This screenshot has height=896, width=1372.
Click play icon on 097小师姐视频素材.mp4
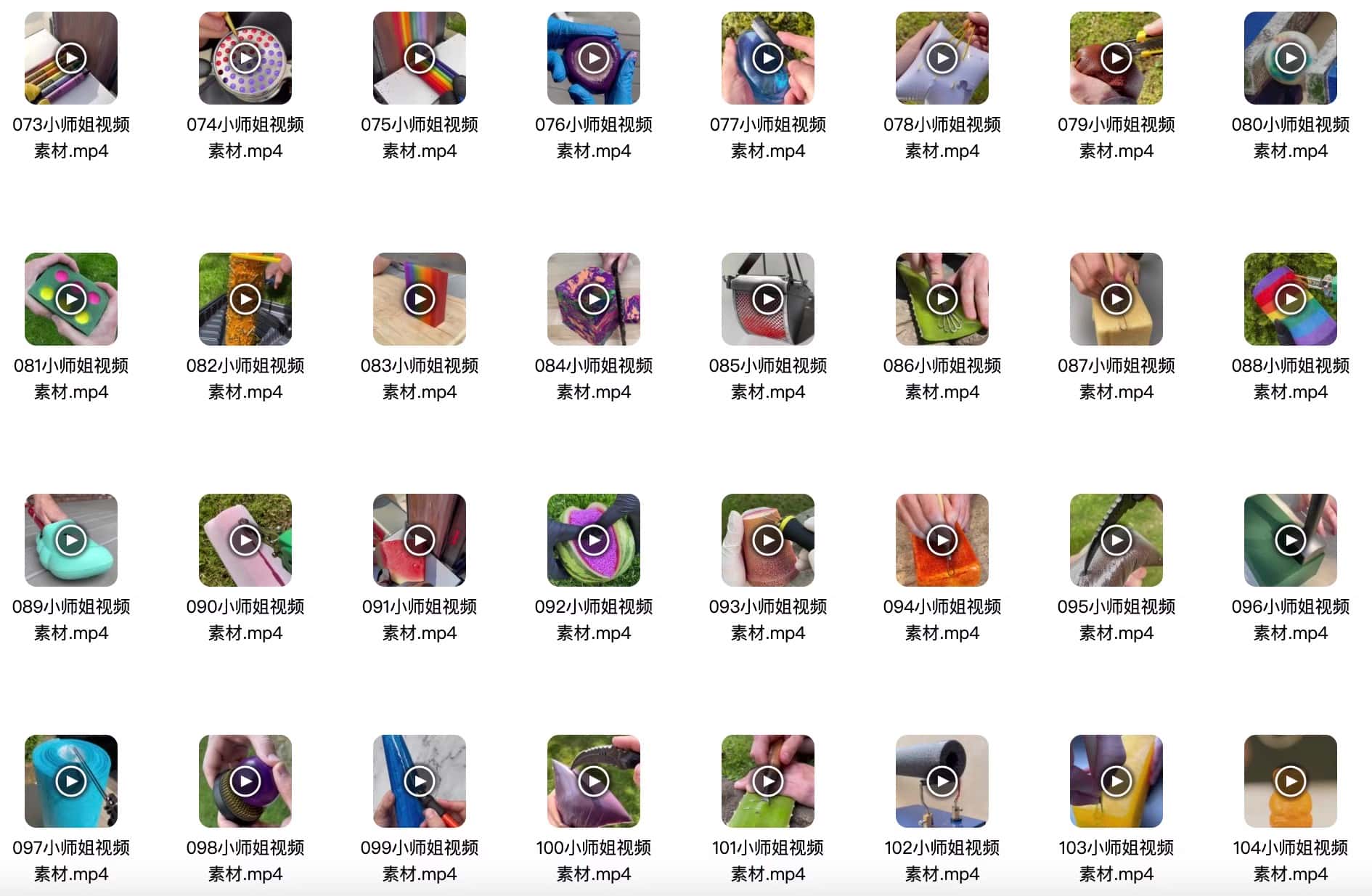click(x=71, y=781)
